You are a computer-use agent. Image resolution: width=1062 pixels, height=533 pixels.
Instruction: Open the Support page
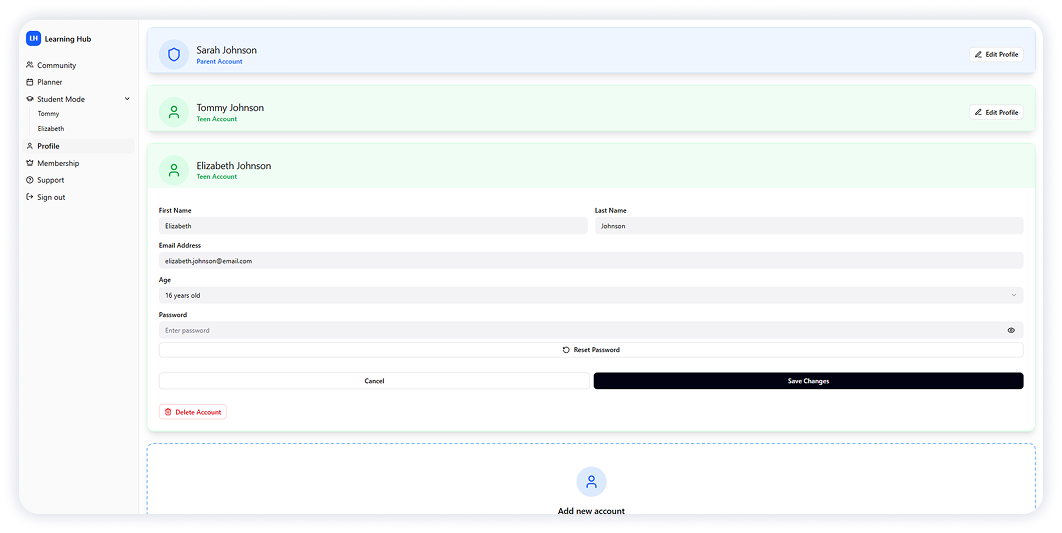(x=50, y=180)
